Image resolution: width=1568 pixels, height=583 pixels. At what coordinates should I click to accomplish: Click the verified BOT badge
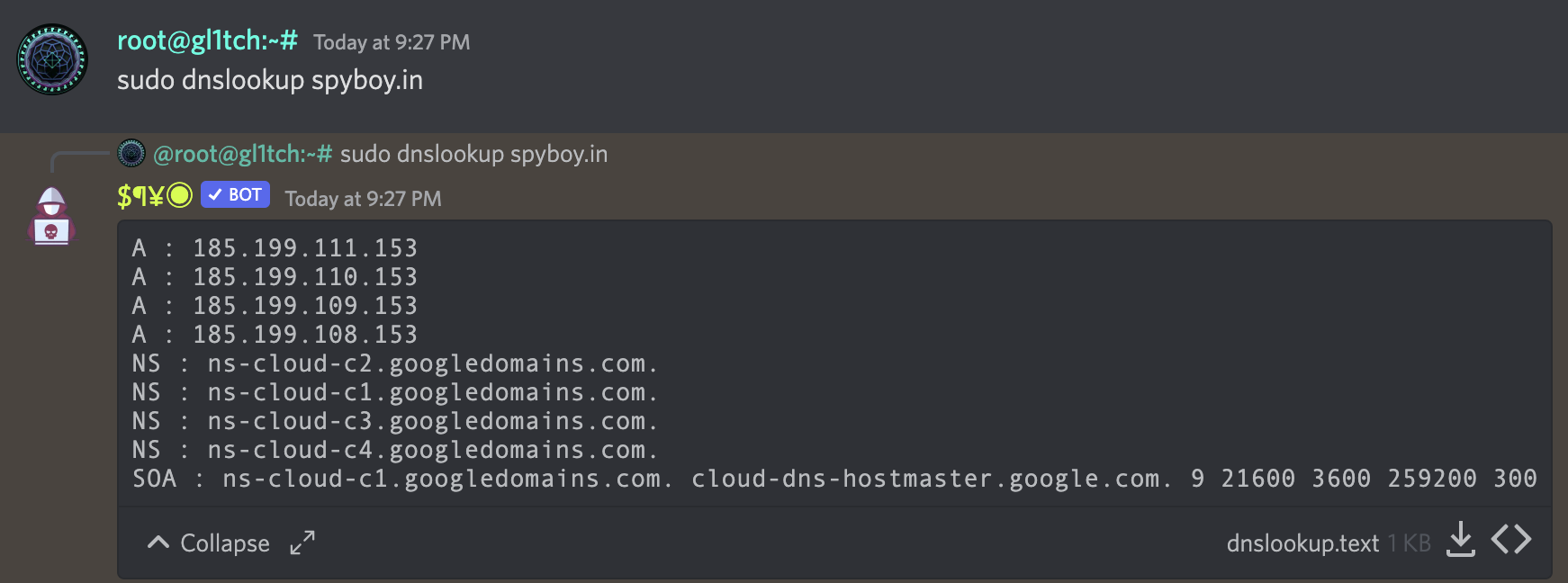pyautogui.click(x=235, y=195)
